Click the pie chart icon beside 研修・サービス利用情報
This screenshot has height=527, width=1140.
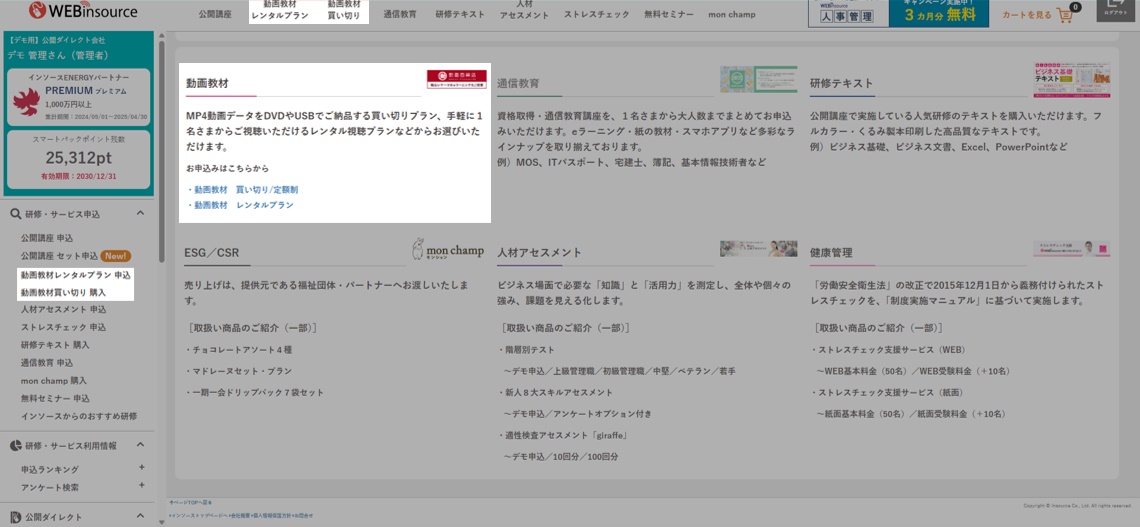(15, 445)
